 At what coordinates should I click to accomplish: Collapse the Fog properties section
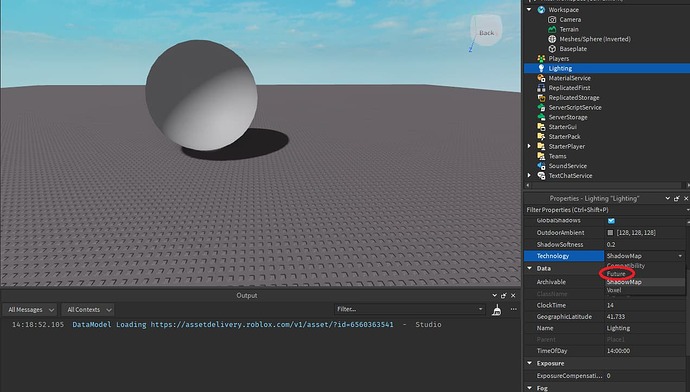(x=530, y=388)
